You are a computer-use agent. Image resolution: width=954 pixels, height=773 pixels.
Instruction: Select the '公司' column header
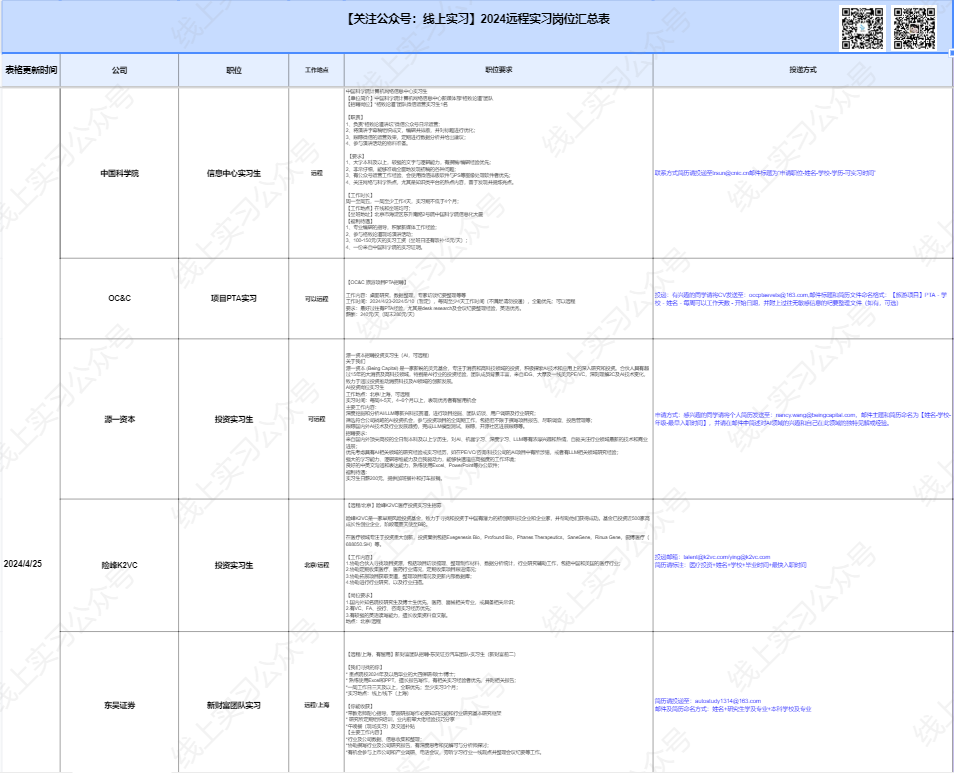[x=119, y=70]
